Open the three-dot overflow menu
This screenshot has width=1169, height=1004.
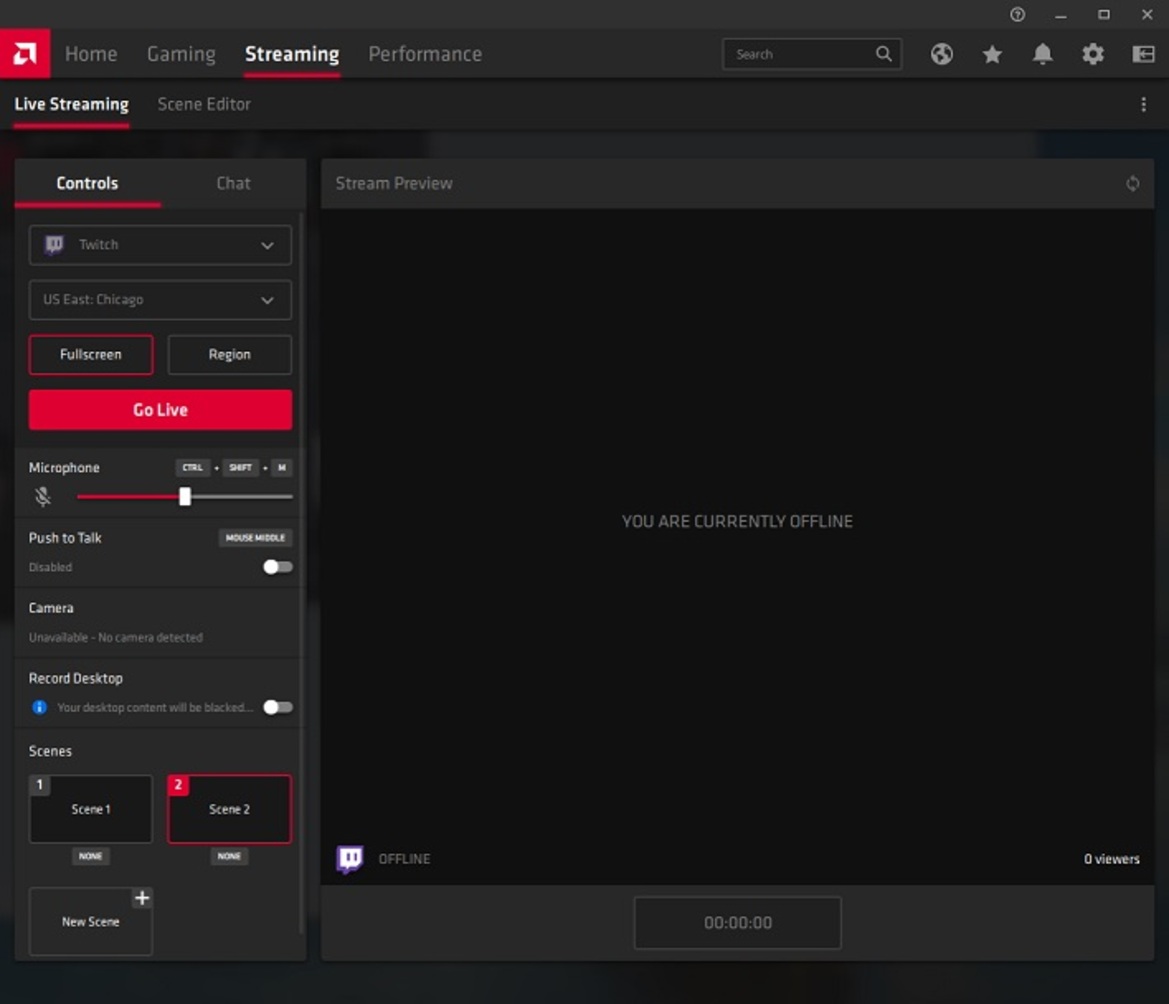click(x=1144, y=103)
